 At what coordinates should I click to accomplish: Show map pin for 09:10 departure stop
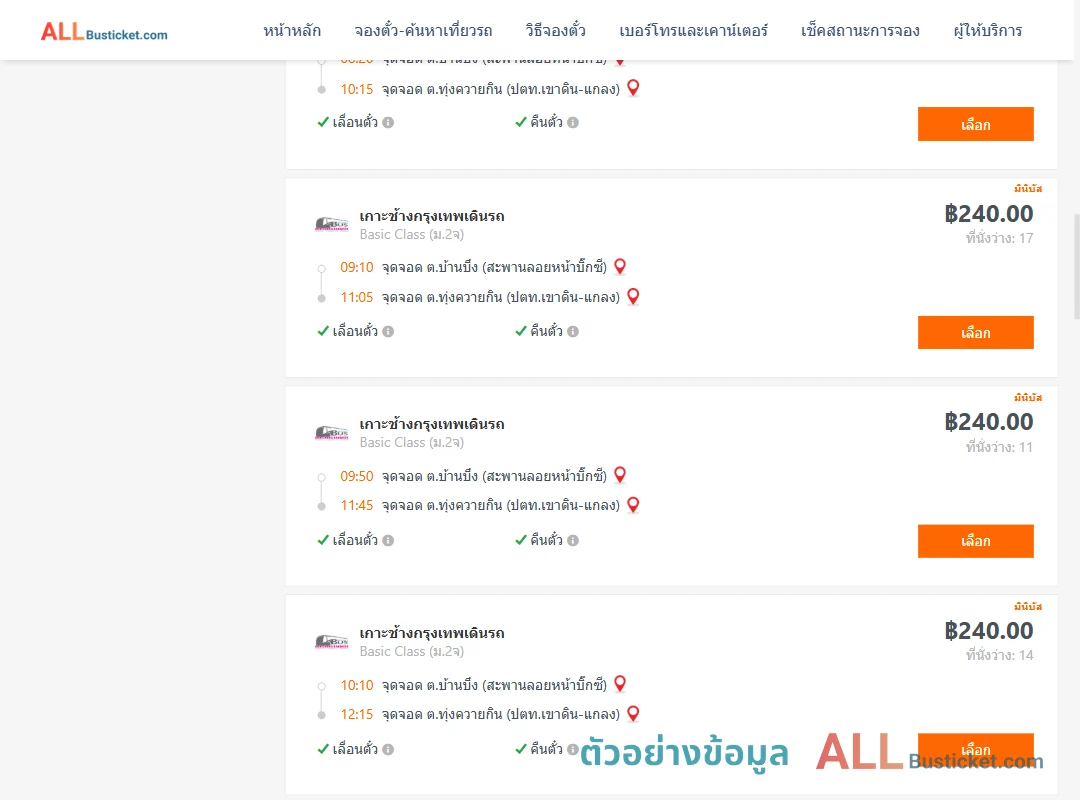[x=620, y=267]
